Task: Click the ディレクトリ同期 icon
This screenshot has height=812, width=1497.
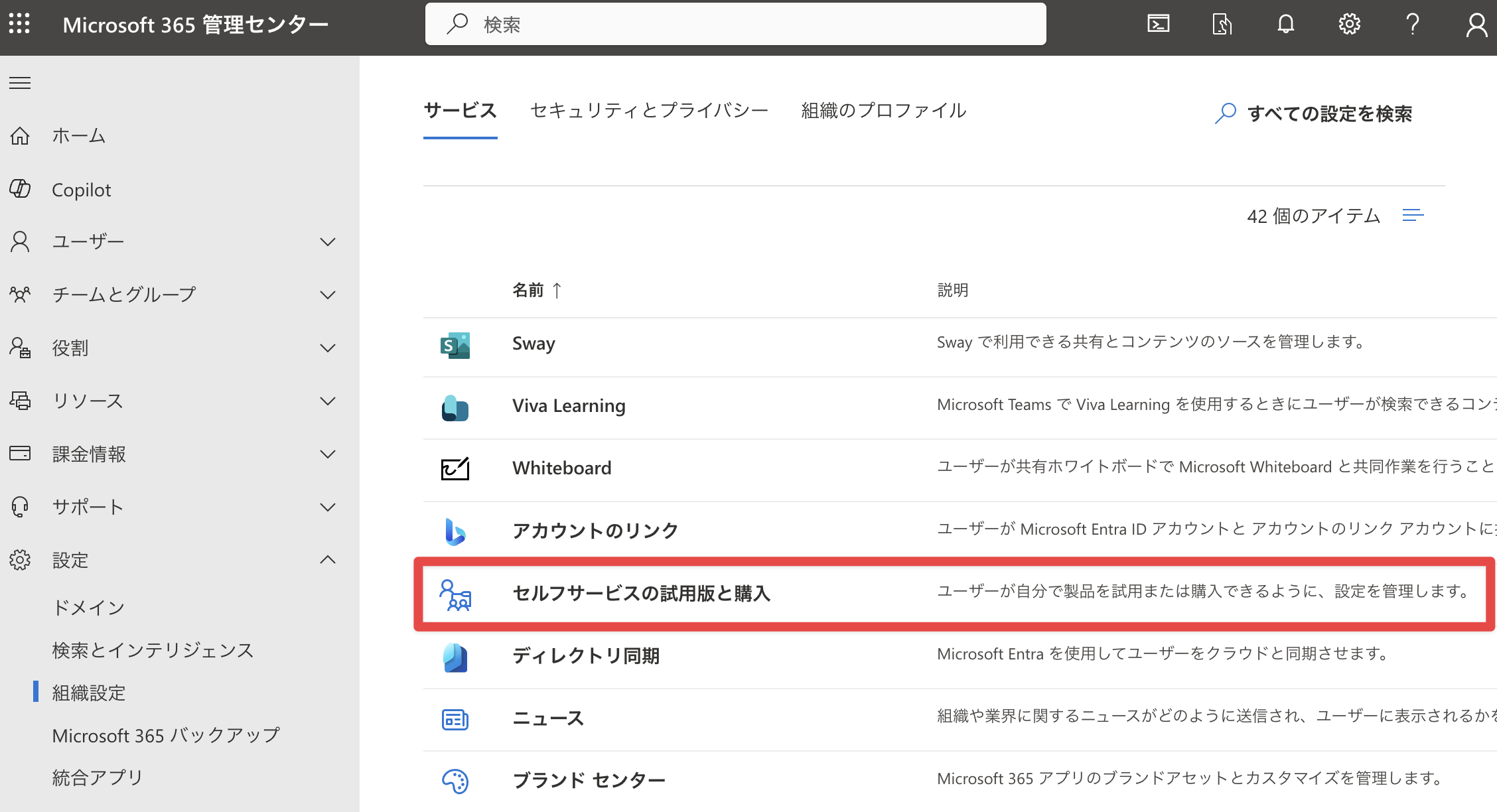Action: (455, 657)
